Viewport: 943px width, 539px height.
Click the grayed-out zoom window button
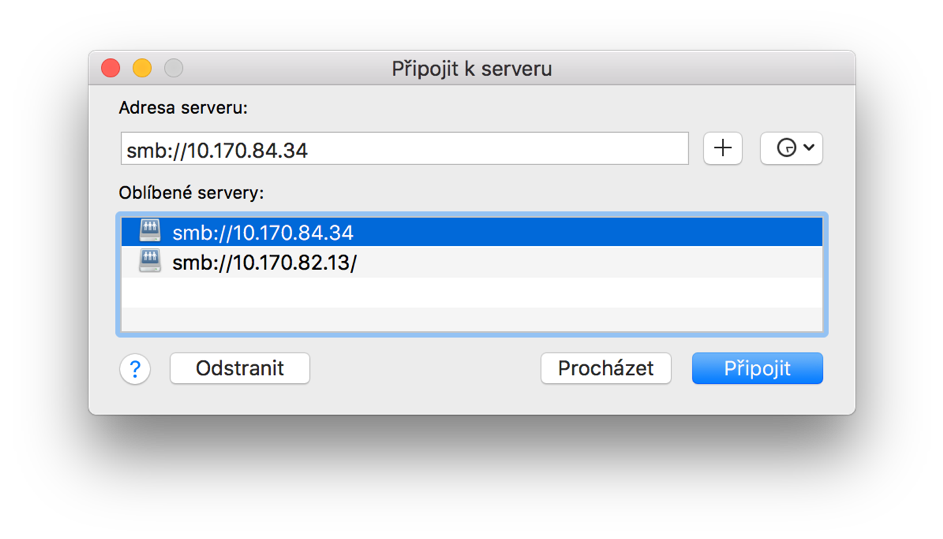coord(174,68)
